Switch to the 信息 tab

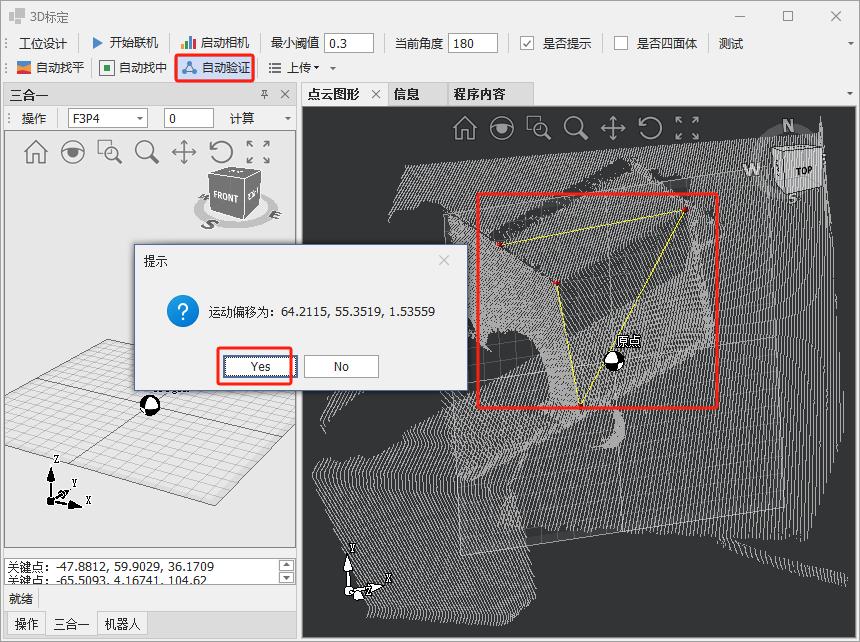407,94
